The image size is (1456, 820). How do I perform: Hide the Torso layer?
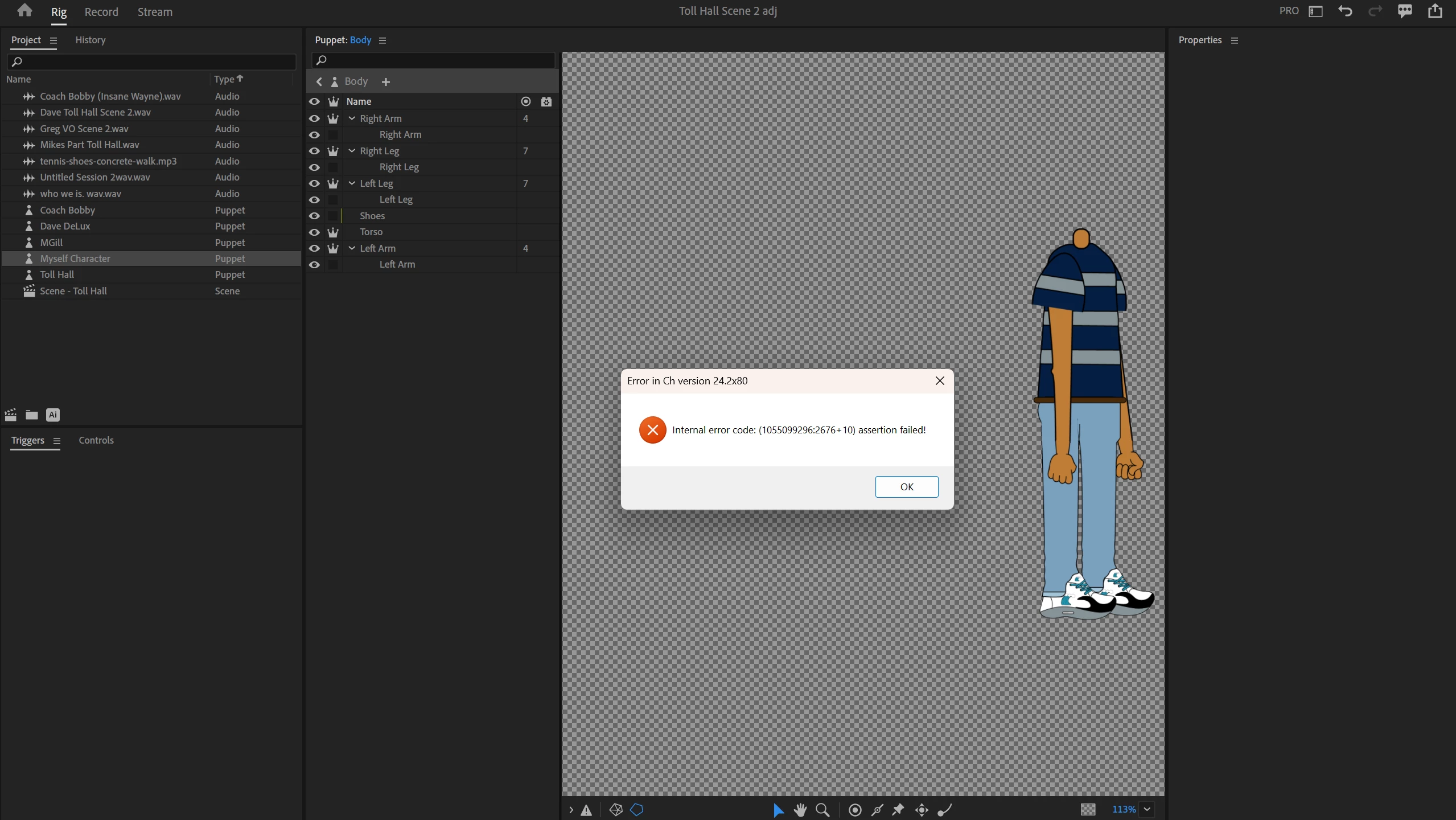[x=314, y=232]
